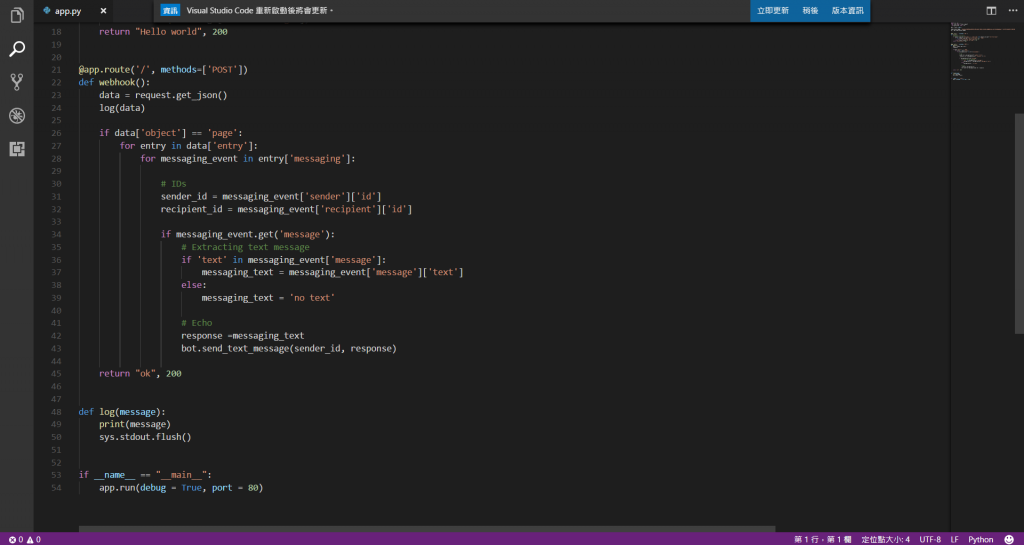Click "if data['object'] == 'page':" line
Screen dimensions: 1024x545
point(170,133)
